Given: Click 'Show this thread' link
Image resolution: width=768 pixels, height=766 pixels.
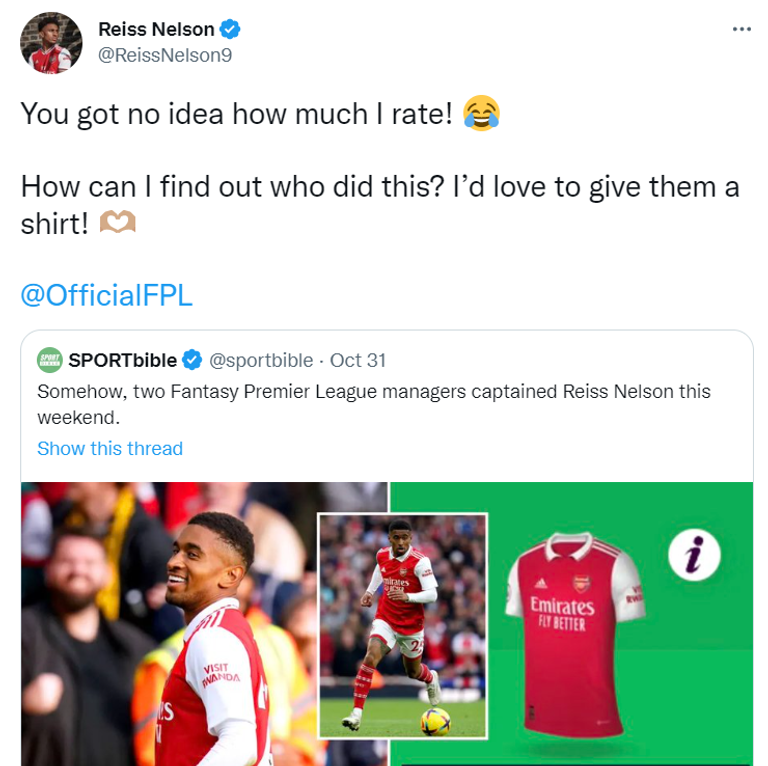Looking at the screenshot, I should [110, 448].
